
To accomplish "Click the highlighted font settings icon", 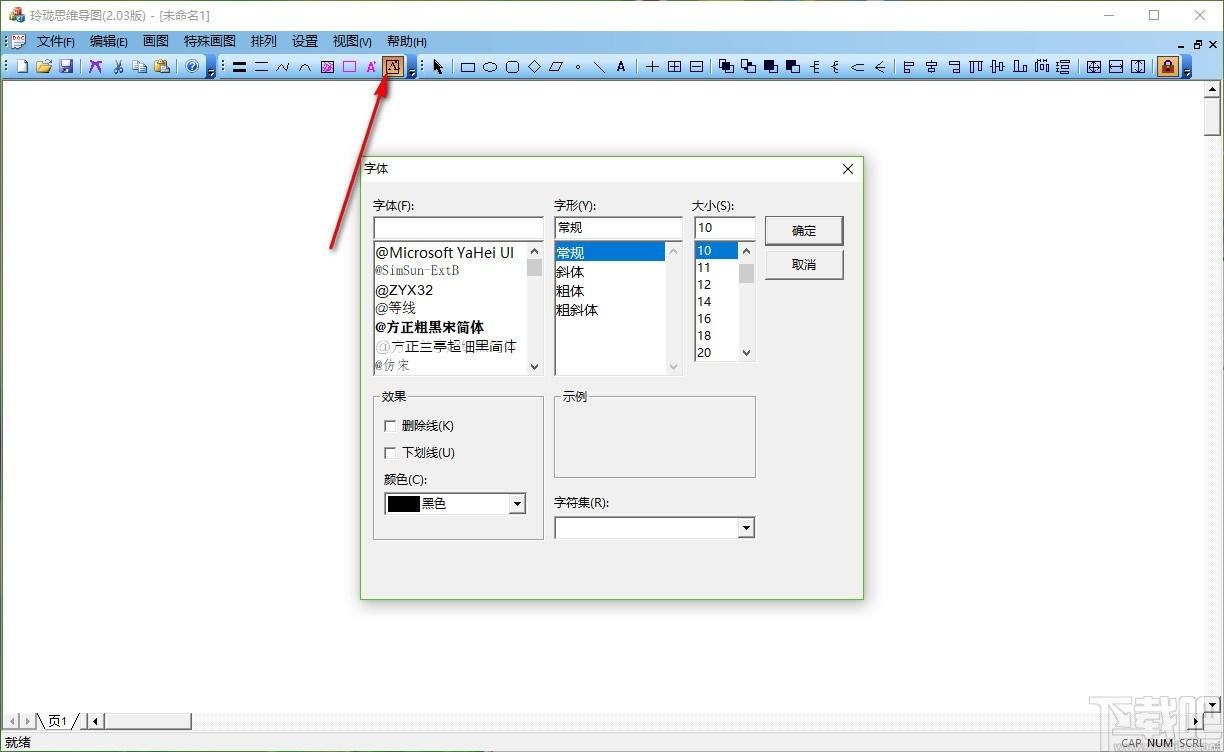I will (x=393, y=67).
